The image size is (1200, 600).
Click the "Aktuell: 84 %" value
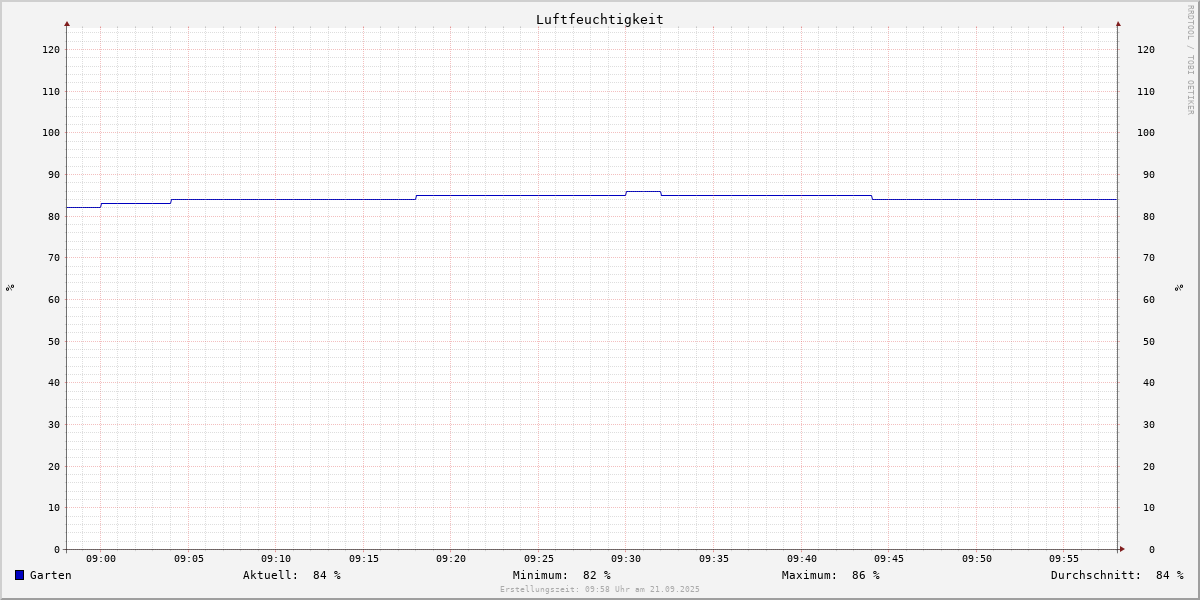point(292,575)
